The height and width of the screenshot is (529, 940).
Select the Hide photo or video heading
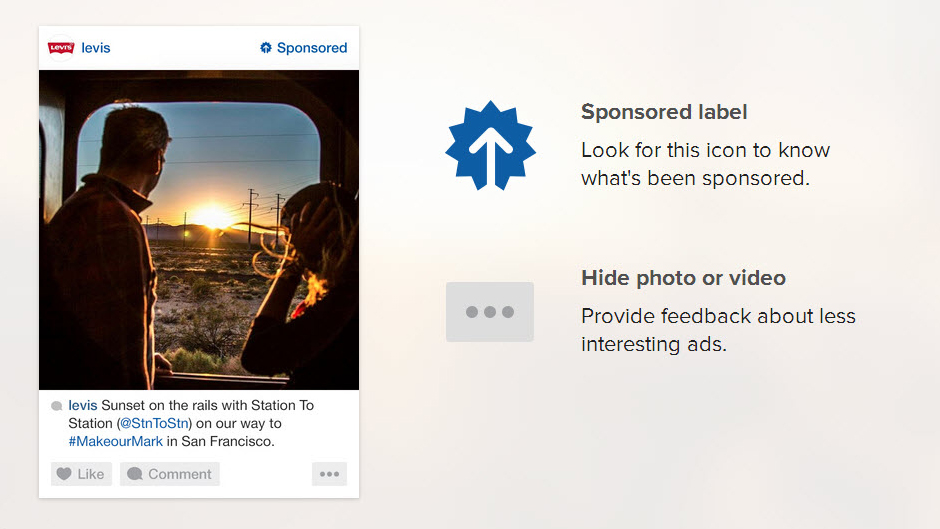(683, 278)
